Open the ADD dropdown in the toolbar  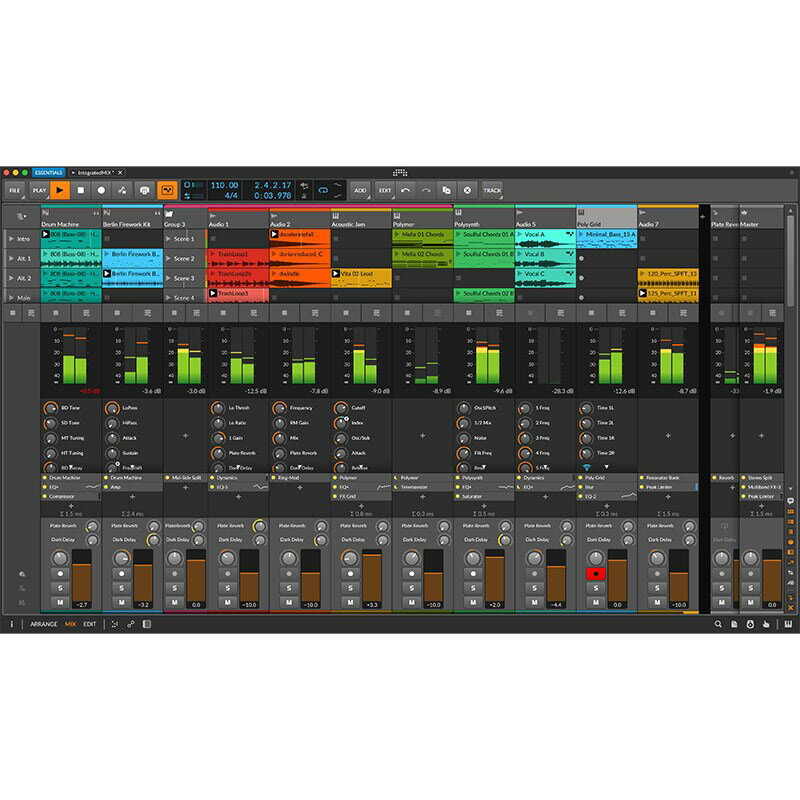360,189
